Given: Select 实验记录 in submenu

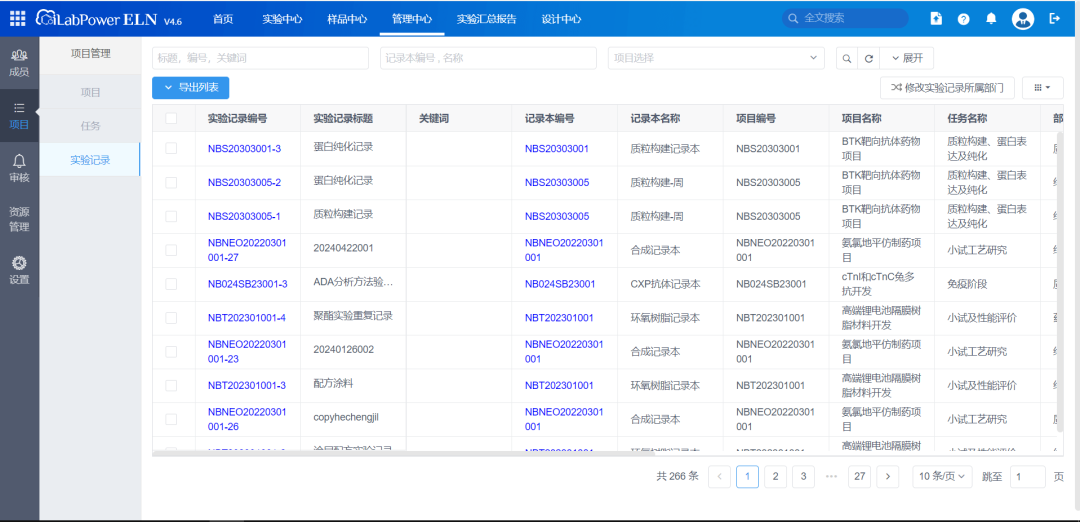Looking at the screenshot, I should coord(90,160).
